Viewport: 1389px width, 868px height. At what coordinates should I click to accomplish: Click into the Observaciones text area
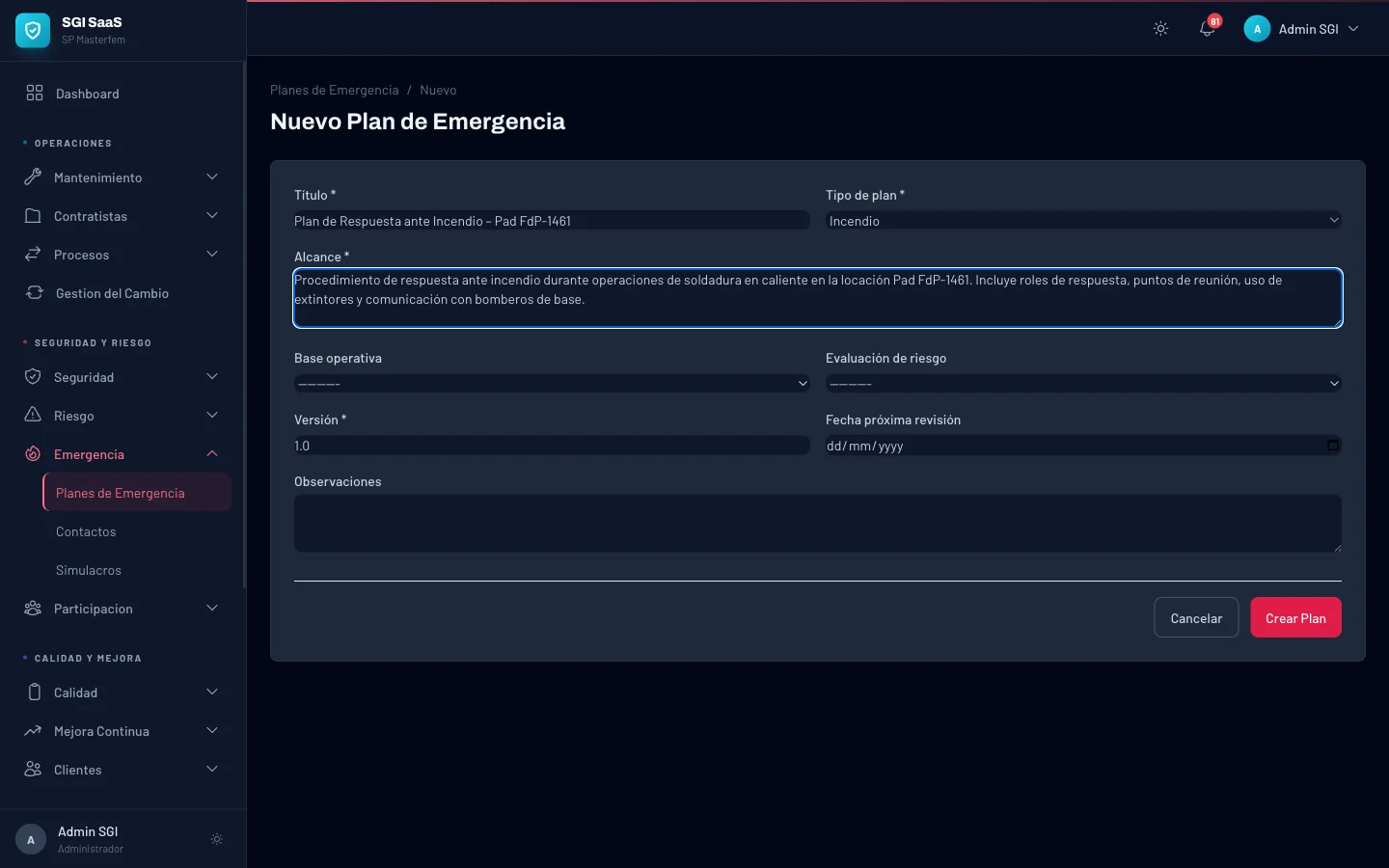point(817,524)
